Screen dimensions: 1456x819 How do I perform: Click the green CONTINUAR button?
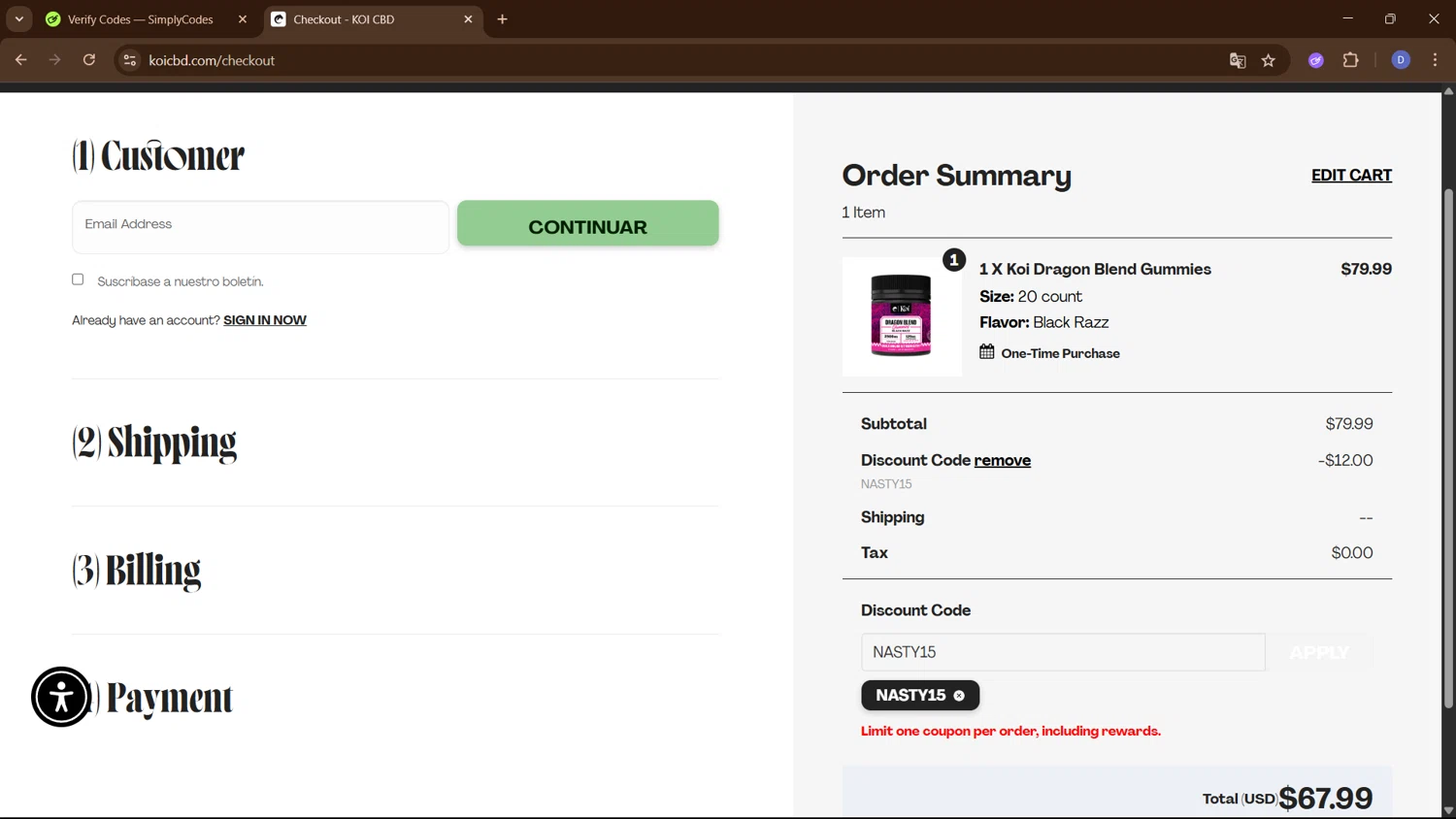tap(588, 223)
